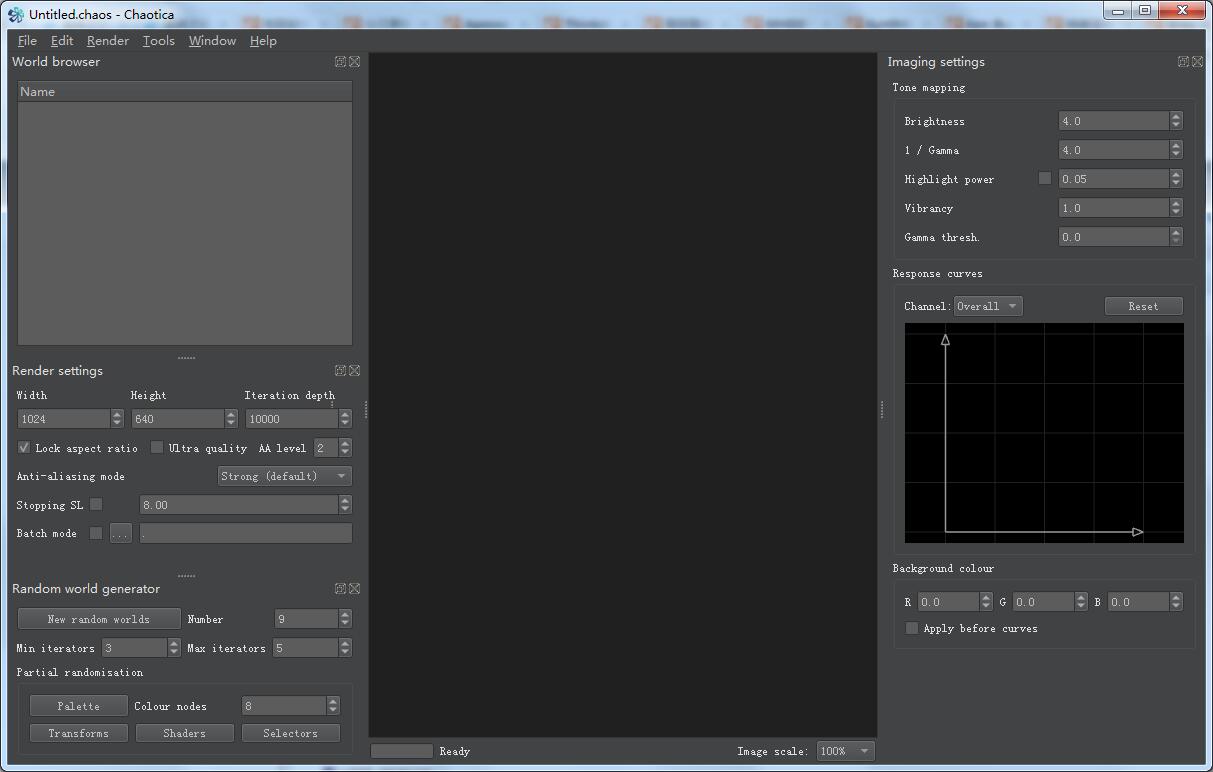Click inside the response curve graph
Screen dimensions: 1213x772
pos(1044,433)
